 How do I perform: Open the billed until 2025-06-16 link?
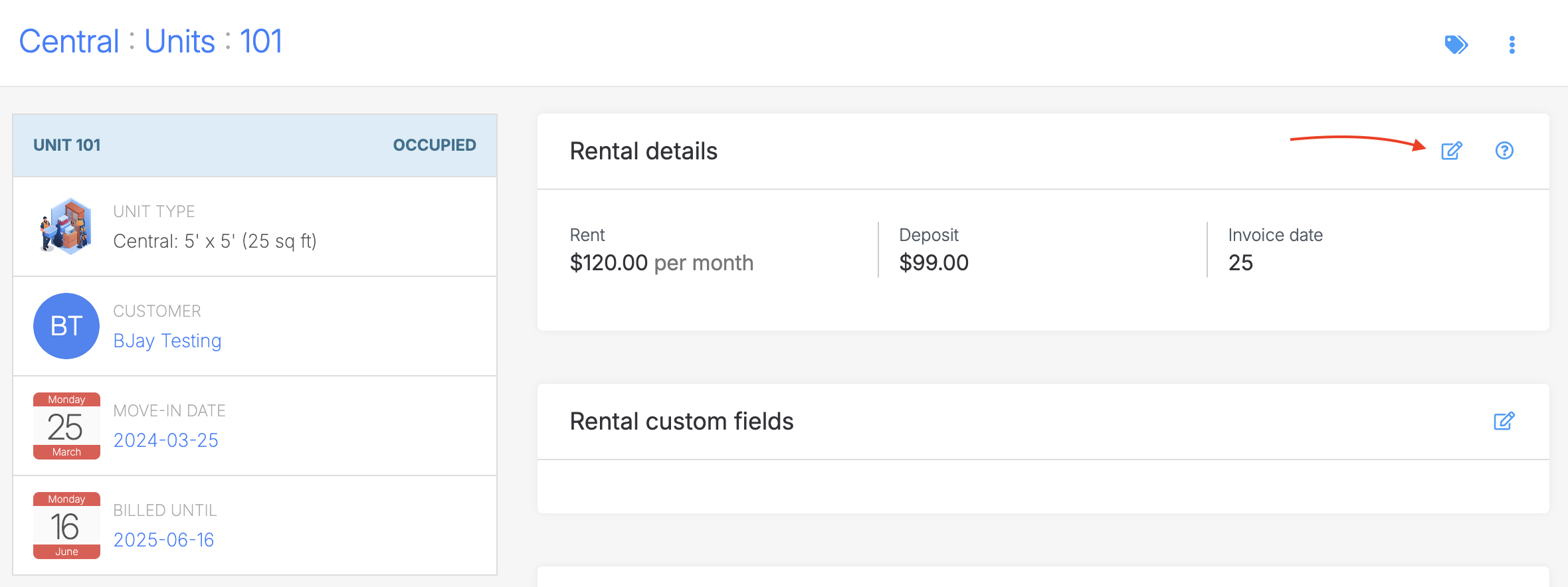tap(164, 540)
